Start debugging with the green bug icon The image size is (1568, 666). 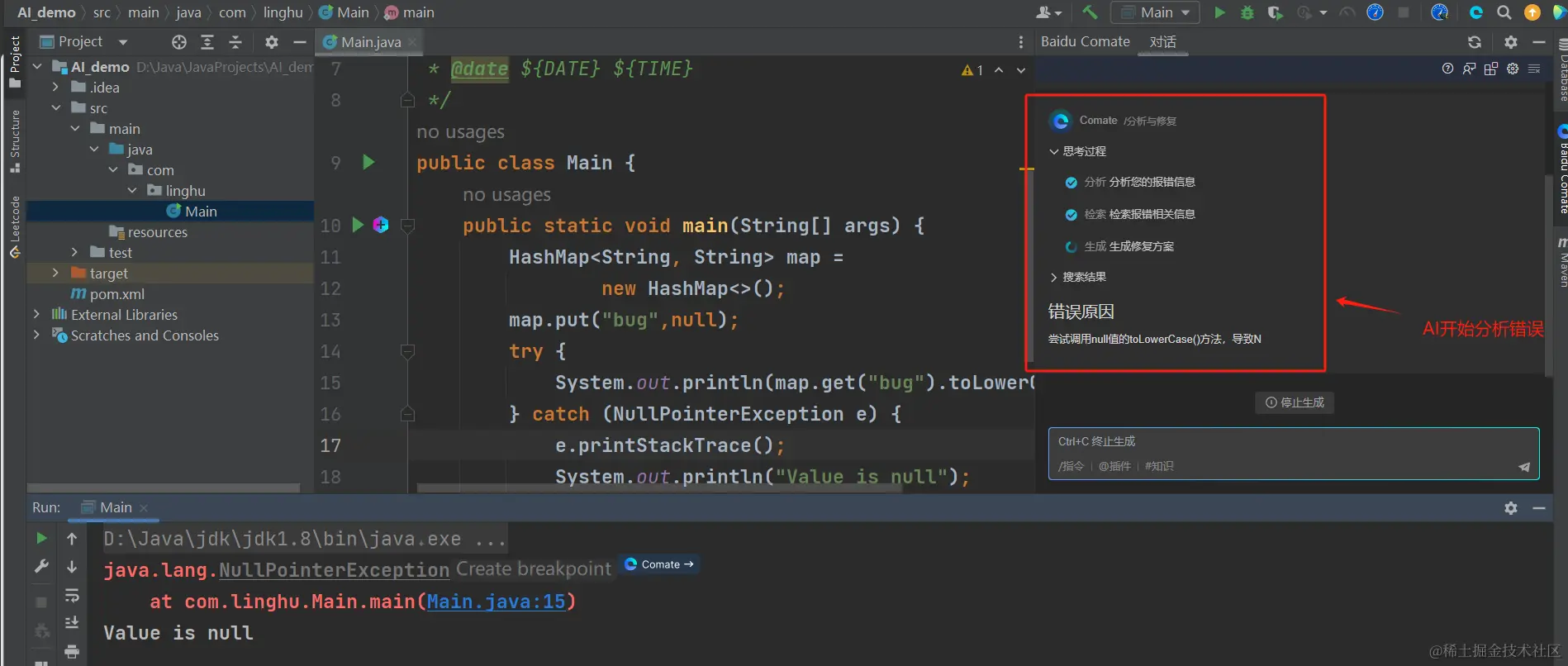[1247, 12]
